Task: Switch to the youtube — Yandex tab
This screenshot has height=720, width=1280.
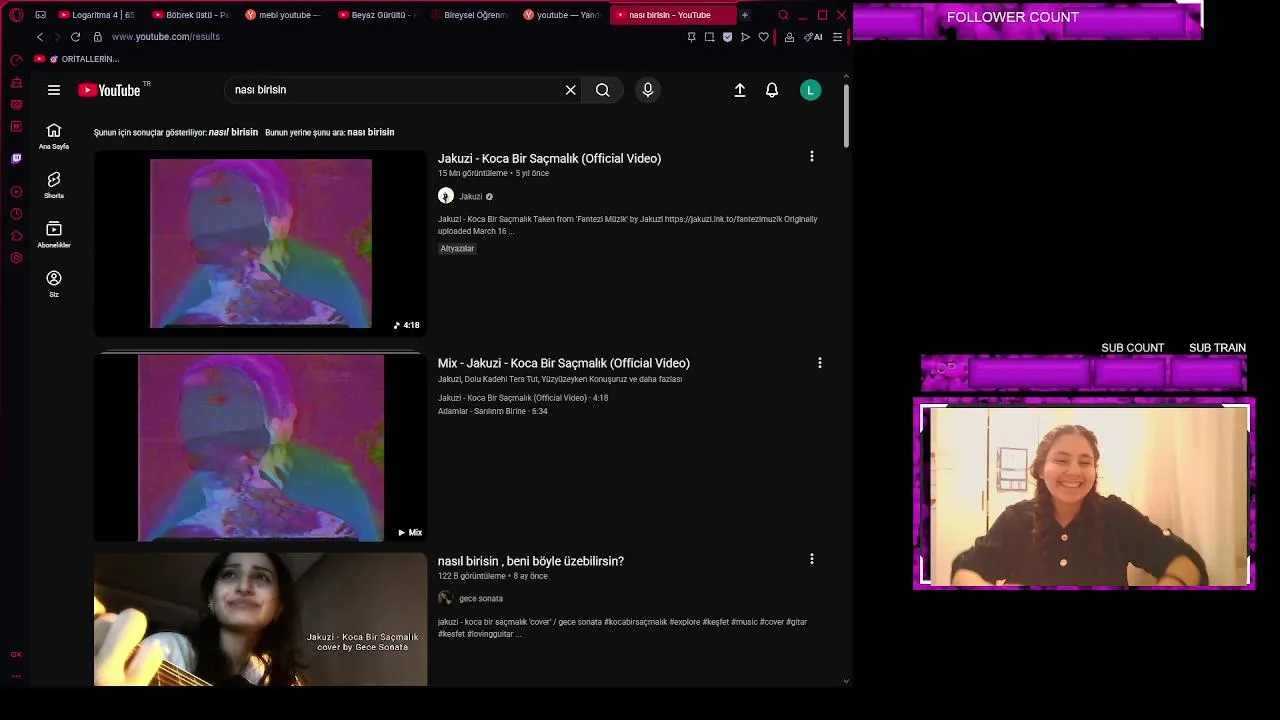Action: click(563, 15)
